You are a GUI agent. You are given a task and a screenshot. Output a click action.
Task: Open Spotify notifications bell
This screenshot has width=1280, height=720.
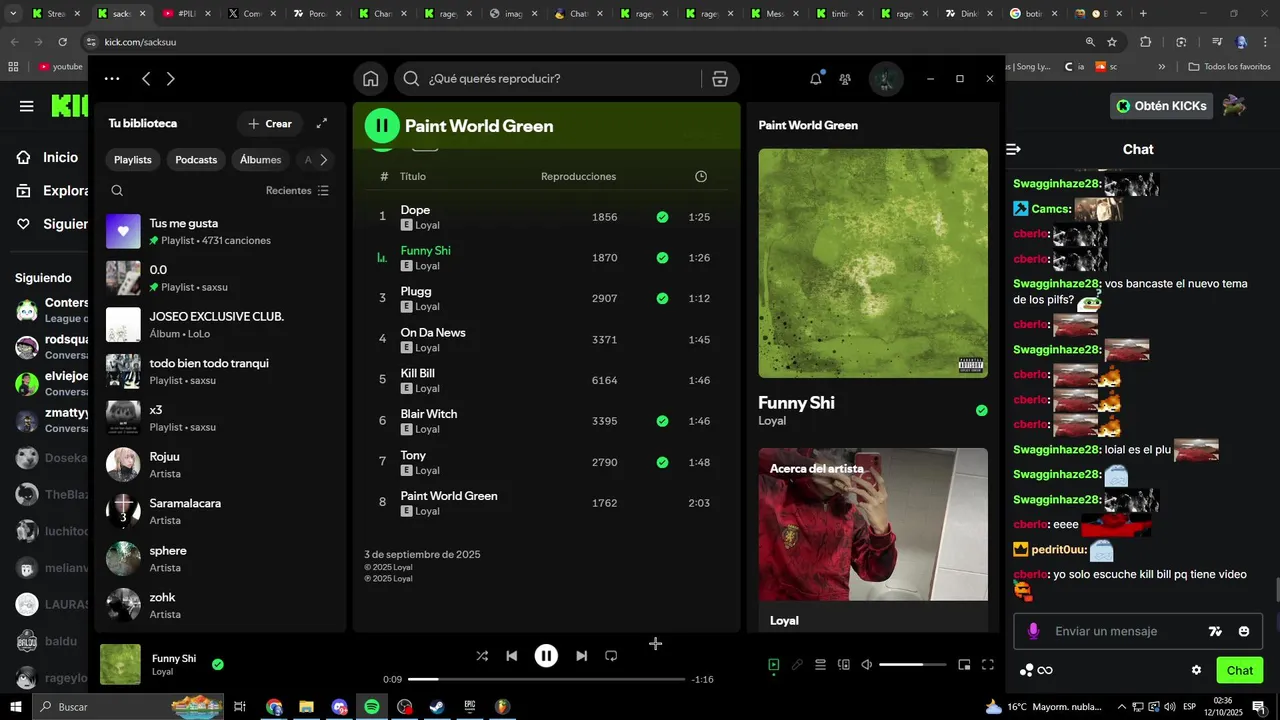coord(816,79)
